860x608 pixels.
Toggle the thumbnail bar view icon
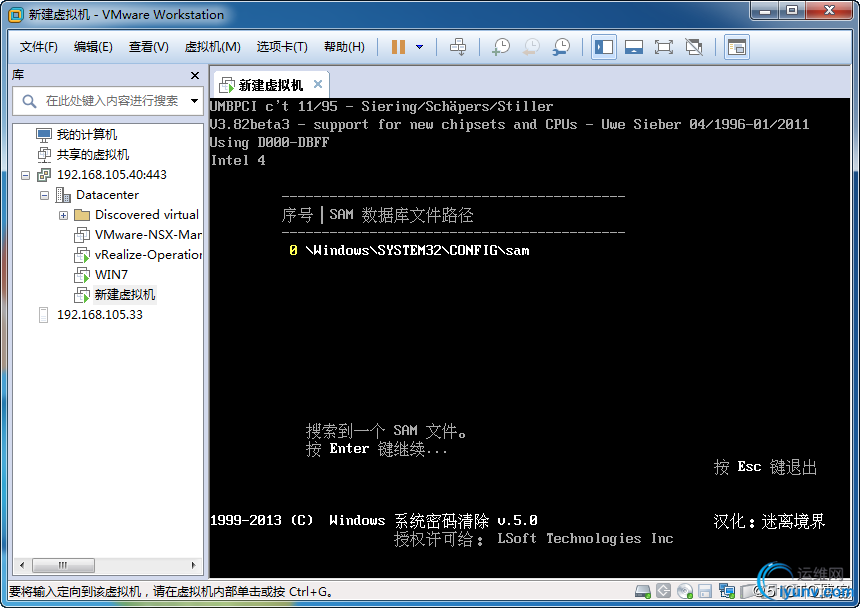click(x=634, y=47)
